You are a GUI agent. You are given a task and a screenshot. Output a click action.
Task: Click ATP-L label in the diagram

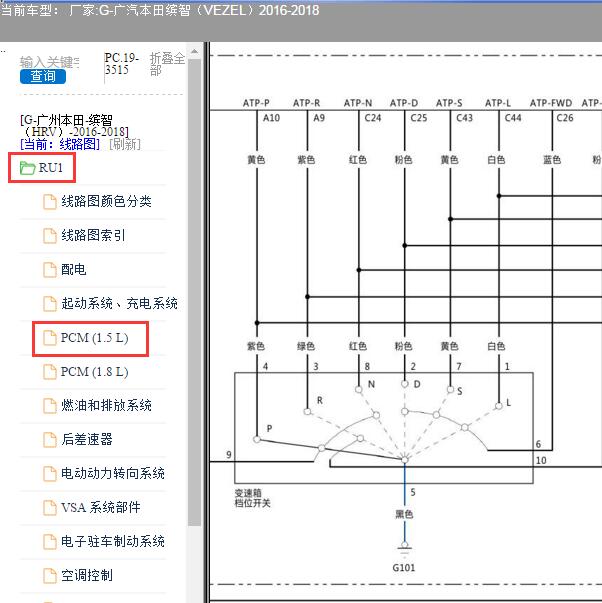498,103
